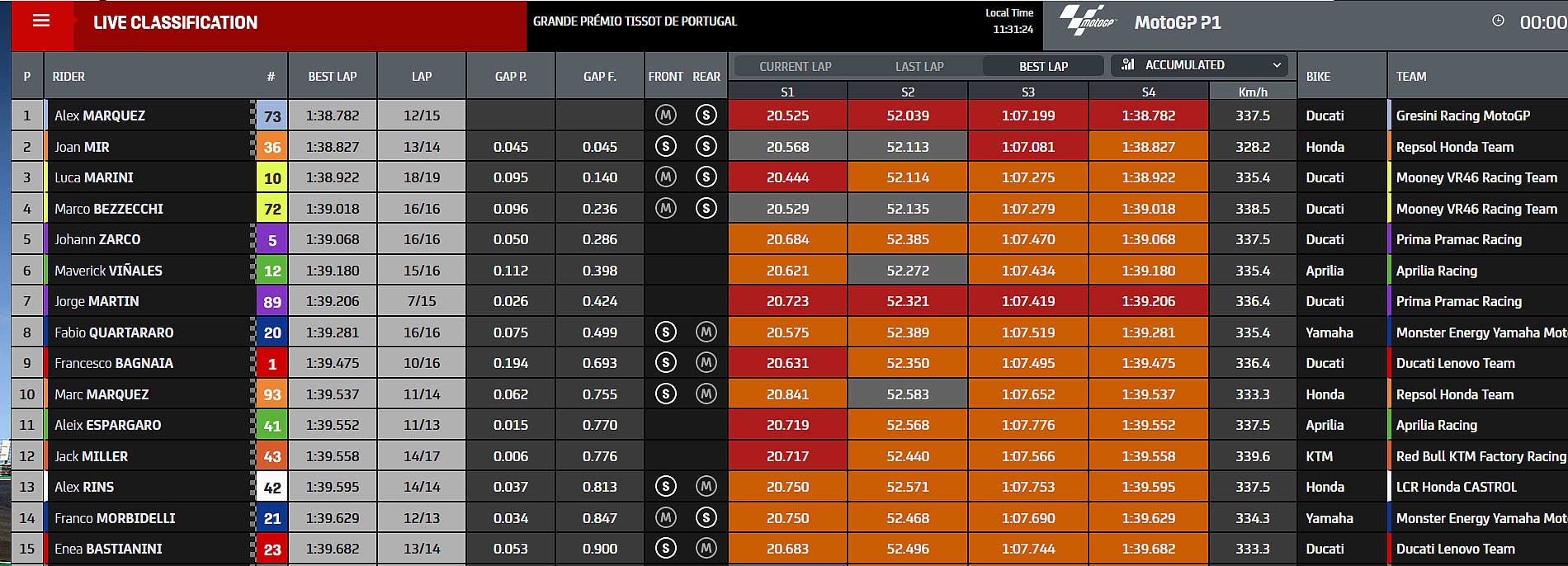
Task: Click Alex Rins rear tyre M icon
Action: coord(706,487)
